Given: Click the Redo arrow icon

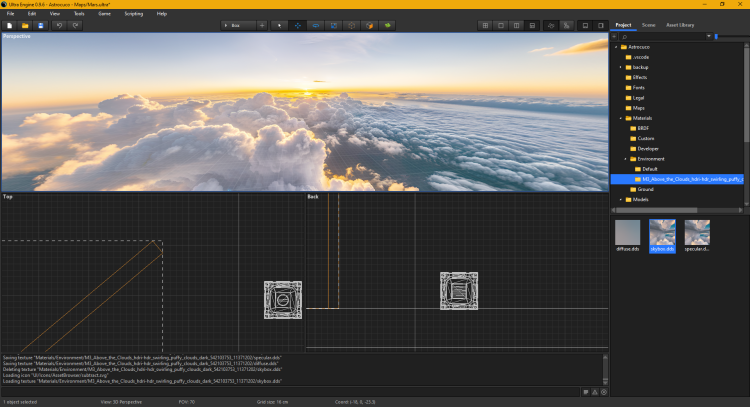Looking at the screenshot, I should click(76, 25).
